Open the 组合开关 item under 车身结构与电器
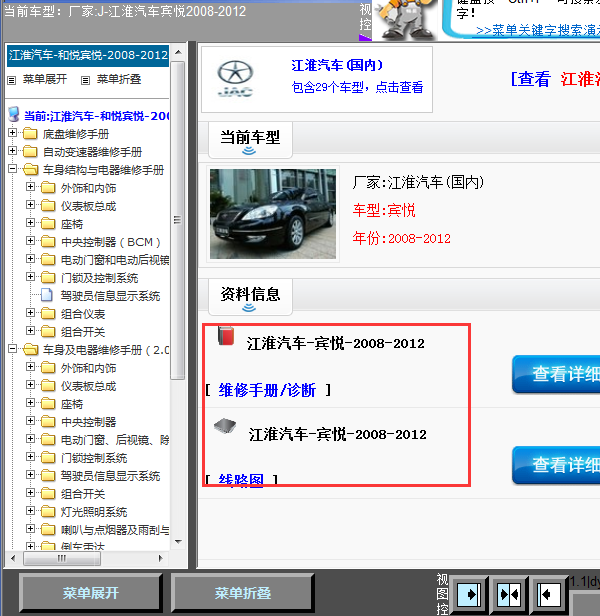 (83, 332)
